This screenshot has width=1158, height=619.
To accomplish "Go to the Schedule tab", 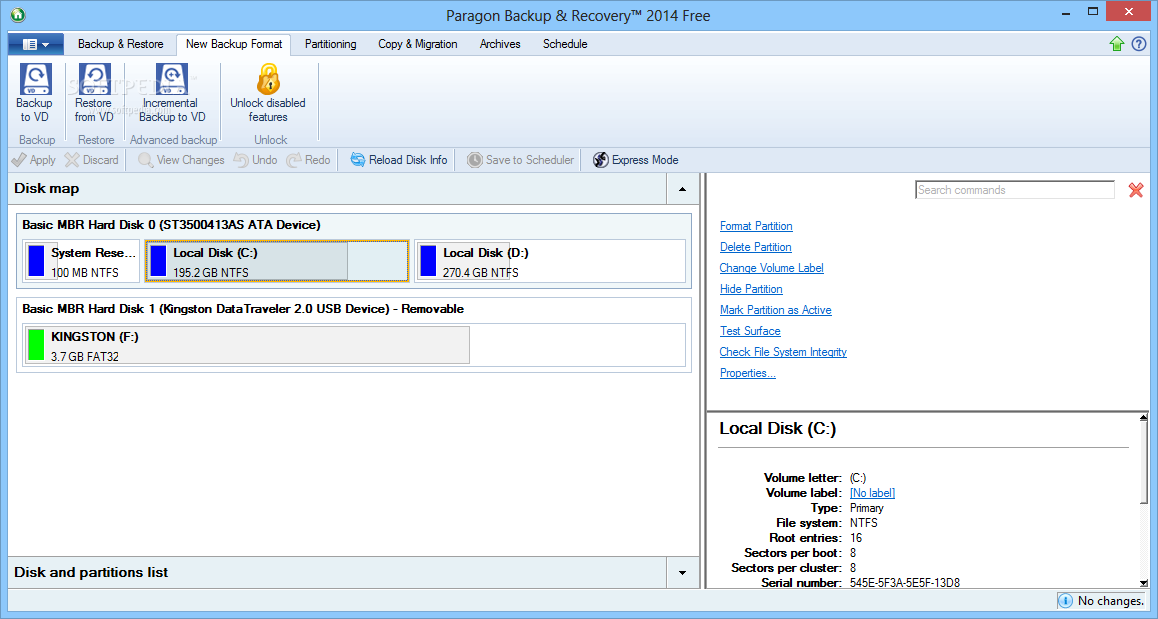I will pos(565,44).
